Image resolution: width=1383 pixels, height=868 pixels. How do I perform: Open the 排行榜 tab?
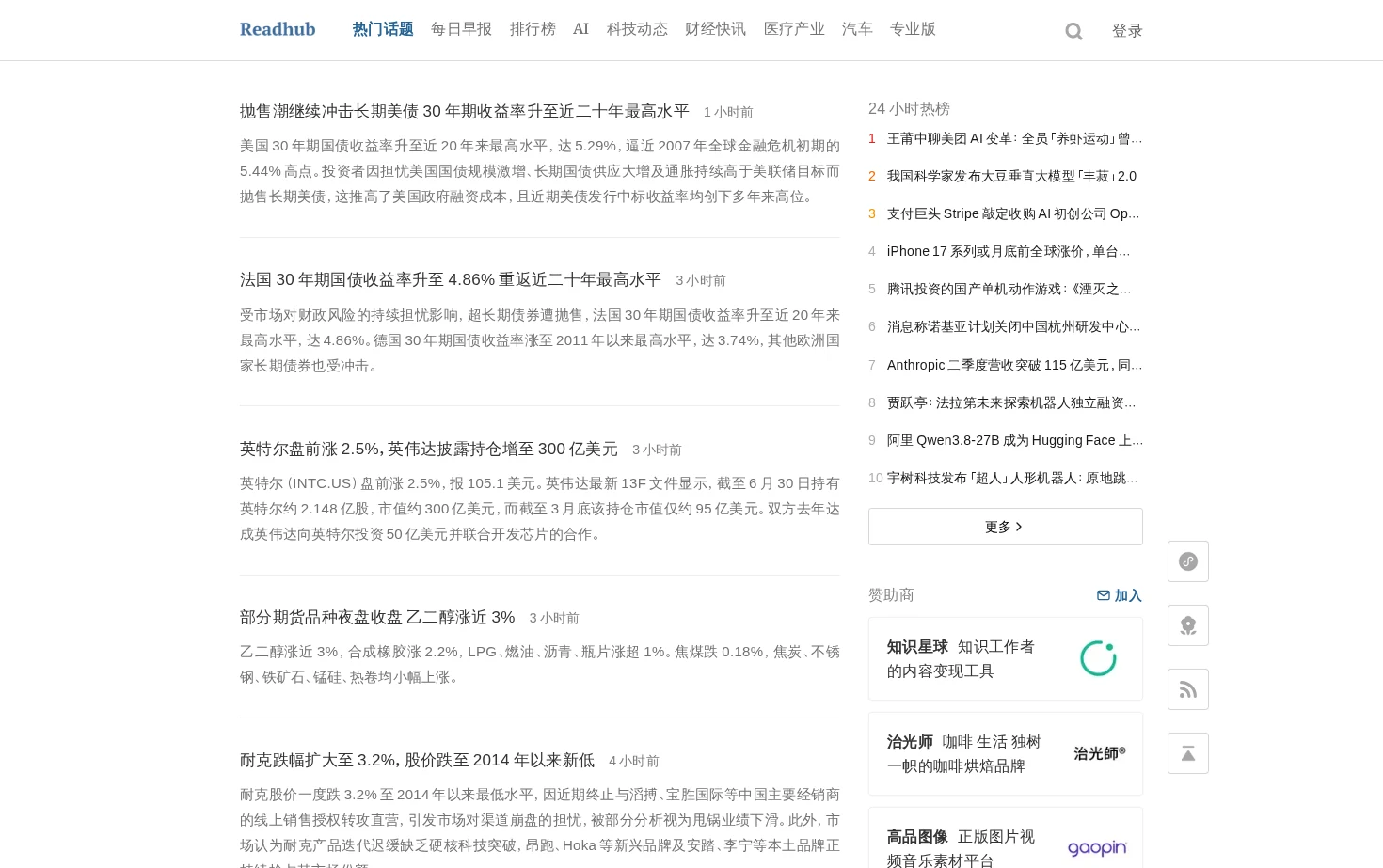point(533,29)
